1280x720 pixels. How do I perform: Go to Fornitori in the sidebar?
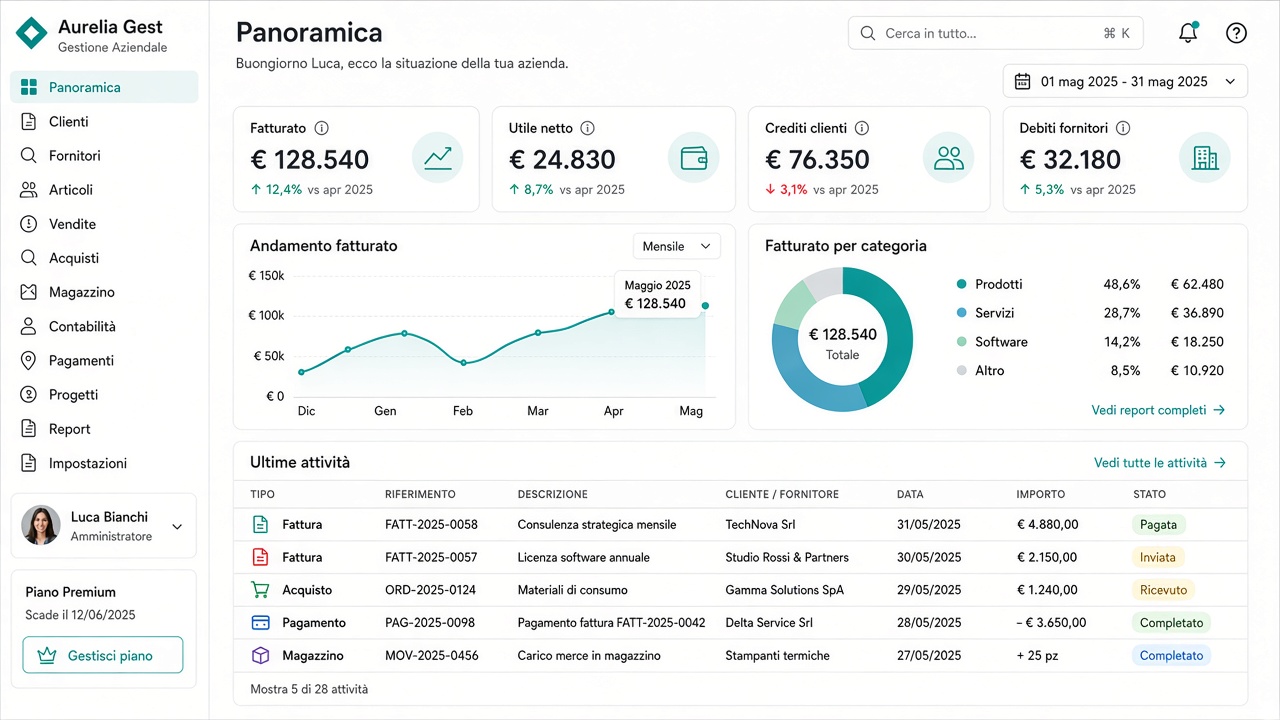104,155
